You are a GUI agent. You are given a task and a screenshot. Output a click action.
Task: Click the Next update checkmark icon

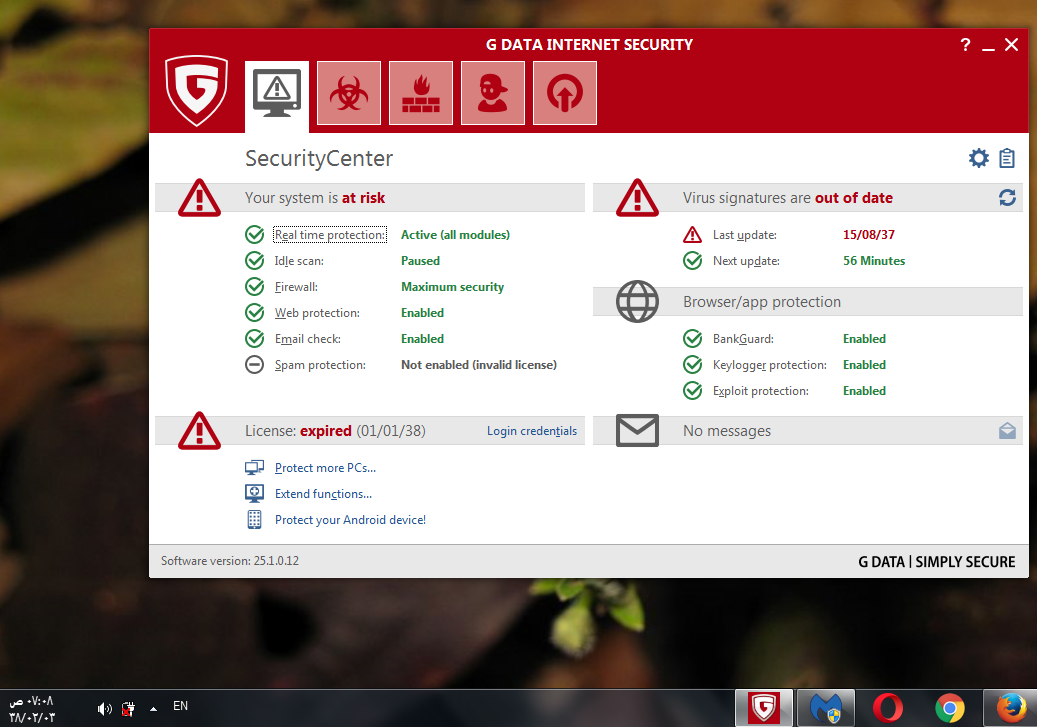coord(692,261)
